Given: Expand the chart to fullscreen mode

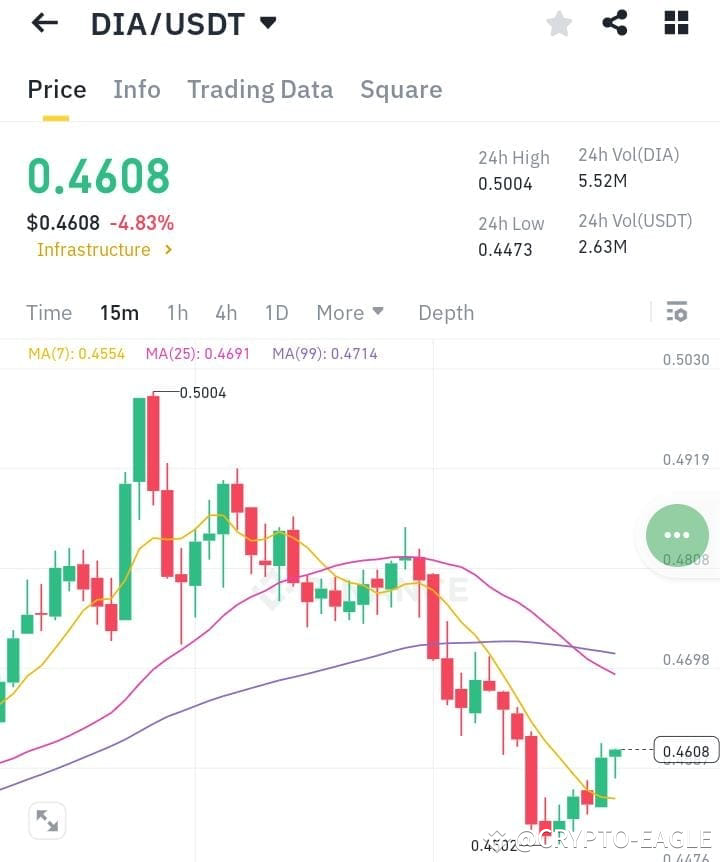Looking at the screenshot, I should (x=47, y=820).
